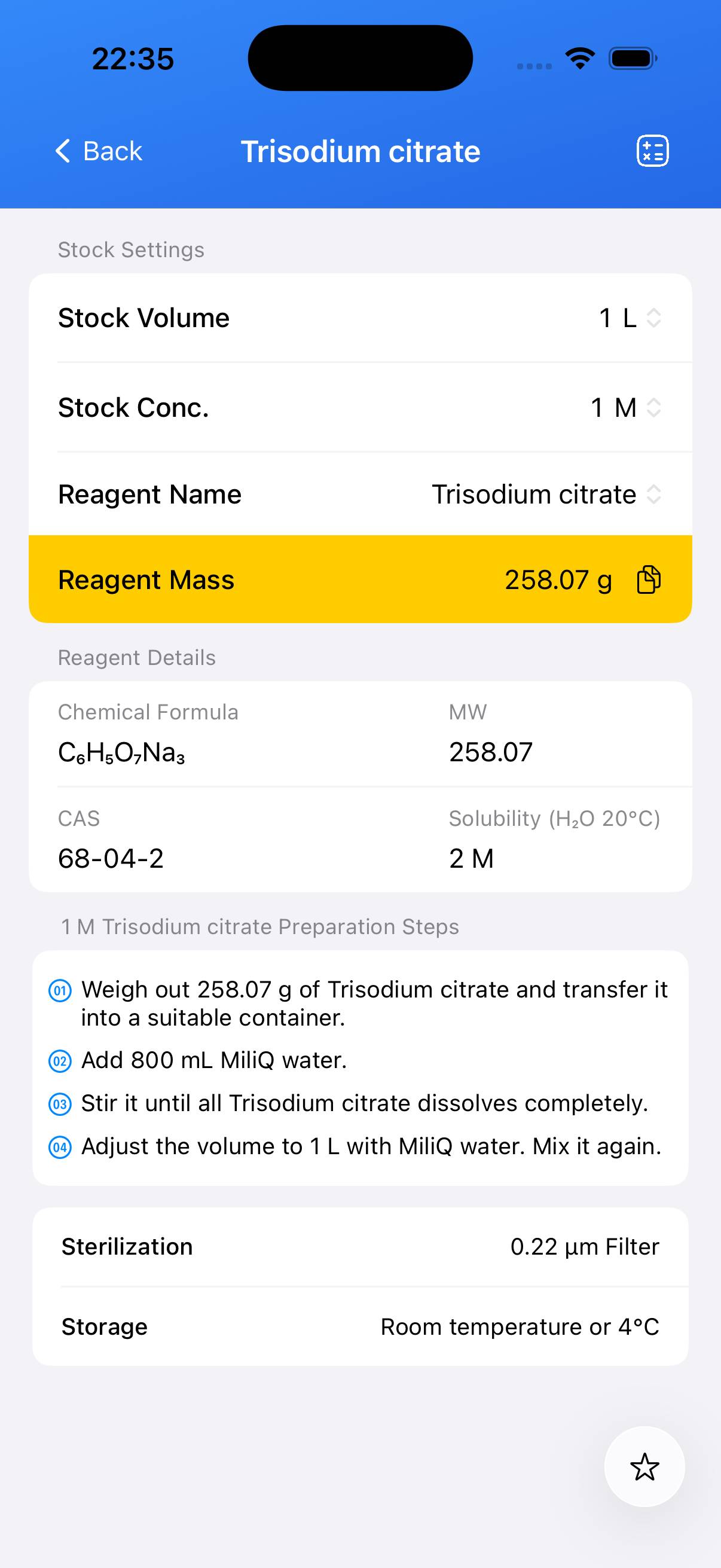Tap the battery indicator icon
This screenshot has height=1568, width=721.
coord(633,59)
